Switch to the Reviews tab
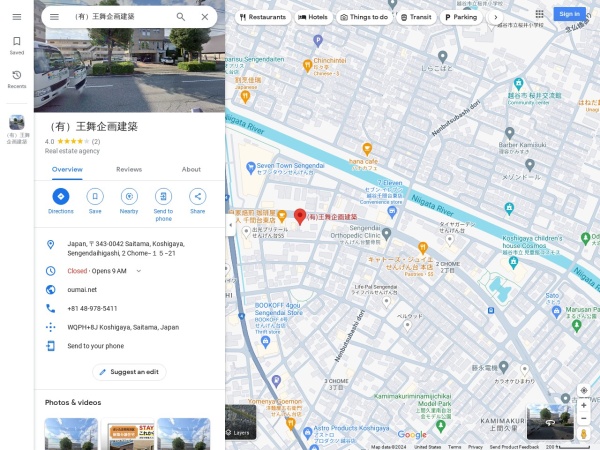This screenshot has height=450, width=600. pyautogui.click(x=129, y=170)
